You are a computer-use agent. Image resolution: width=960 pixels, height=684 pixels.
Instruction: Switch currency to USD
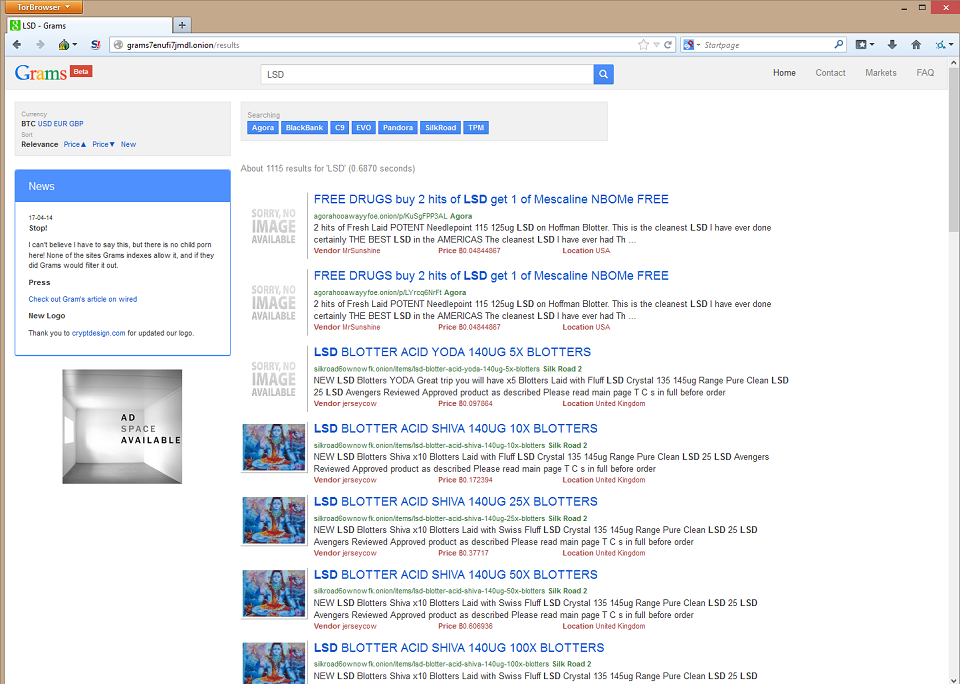45,124
